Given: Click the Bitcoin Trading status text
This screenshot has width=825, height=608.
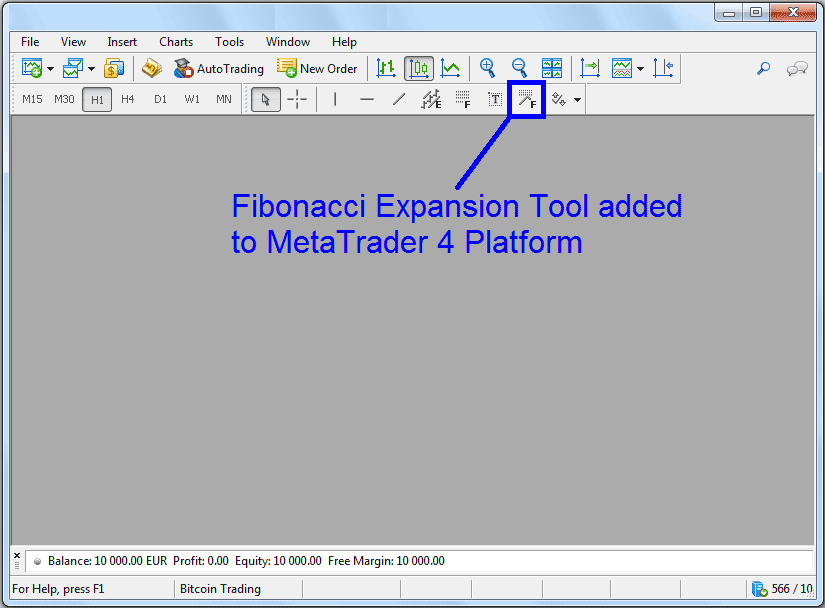Looking at the screenshot, I should pyautogui.click(x=220, y=589).
